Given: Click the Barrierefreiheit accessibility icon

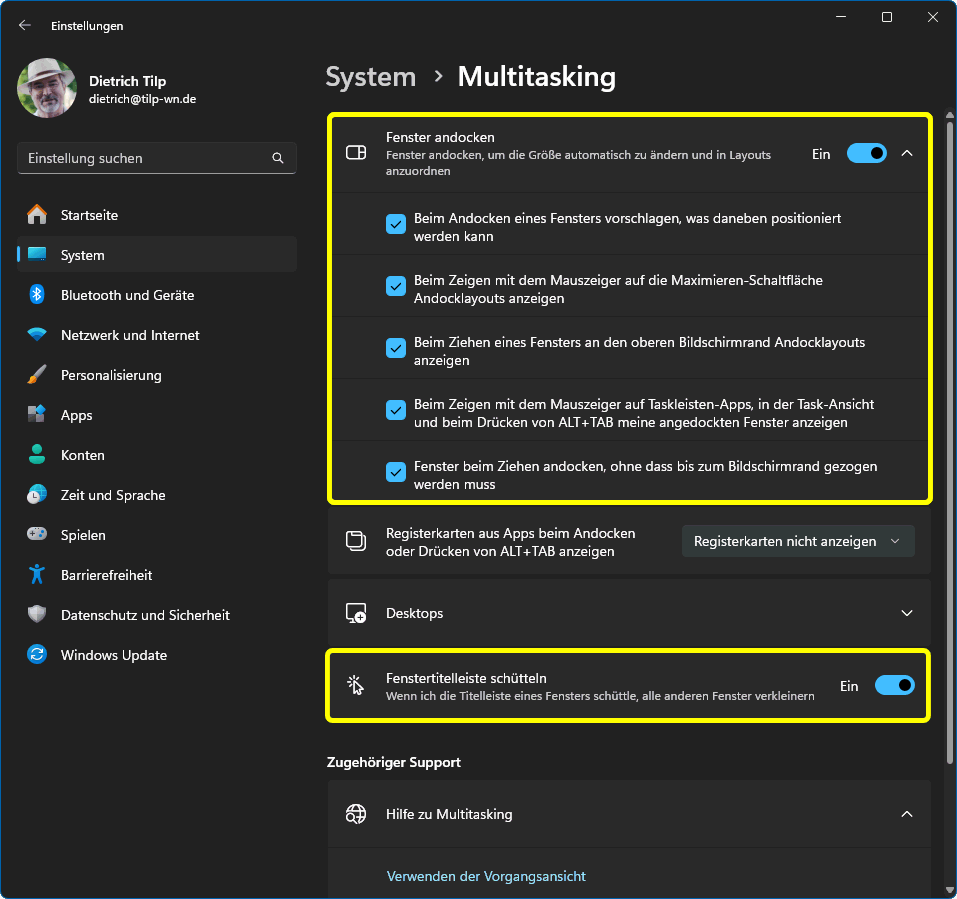Looking at the screenshot, I should pyautogui.click(x=37, y=575).
